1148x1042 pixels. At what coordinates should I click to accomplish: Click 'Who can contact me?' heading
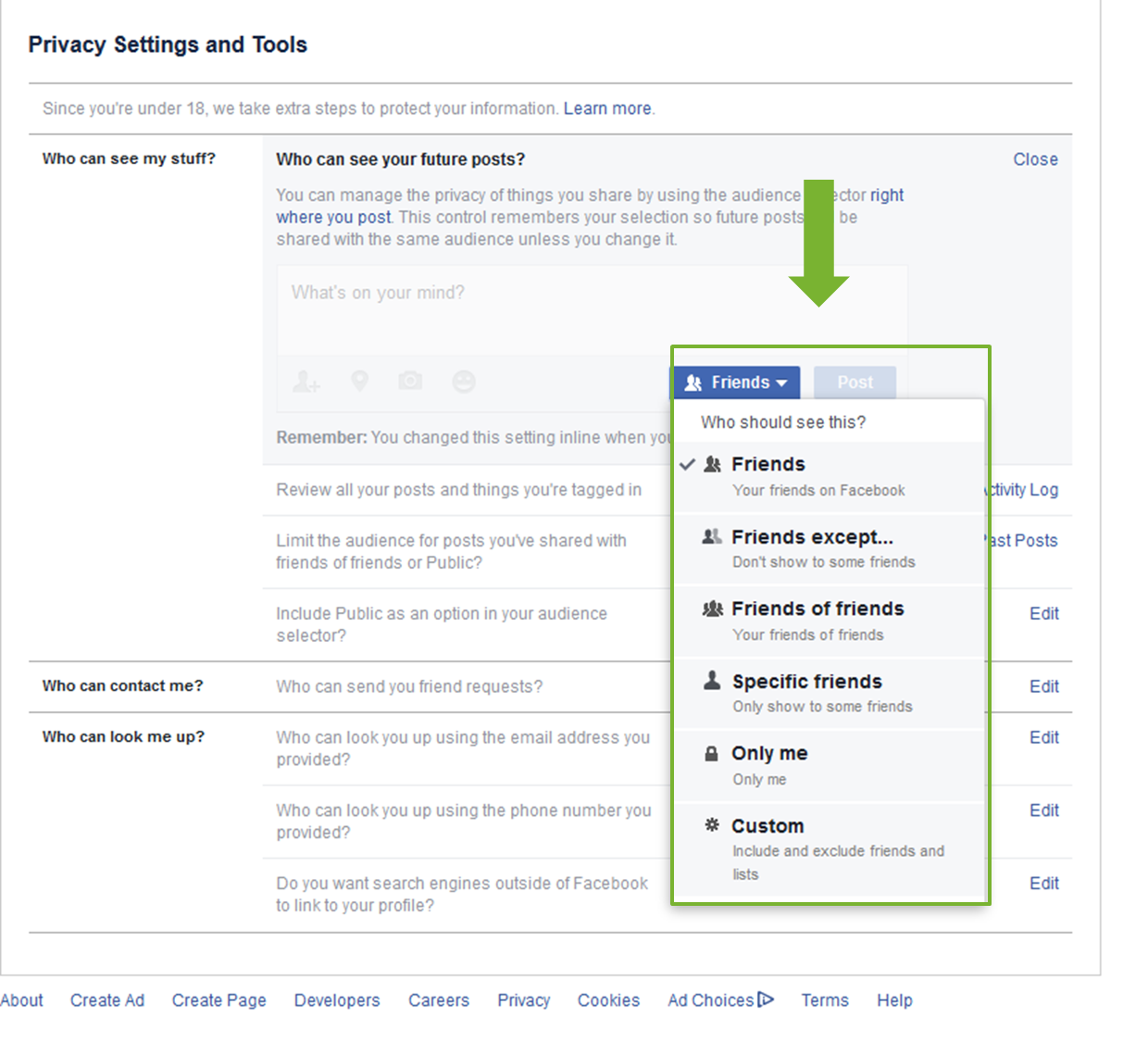[x=122, y=685]
